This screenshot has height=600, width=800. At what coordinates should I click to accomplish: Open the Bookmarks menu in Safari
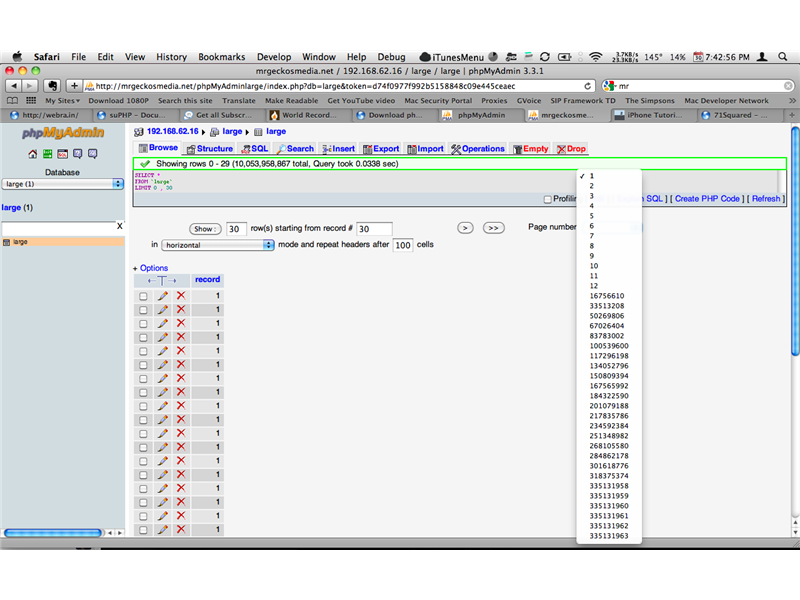pyautogui.click(x=221, y=57)
